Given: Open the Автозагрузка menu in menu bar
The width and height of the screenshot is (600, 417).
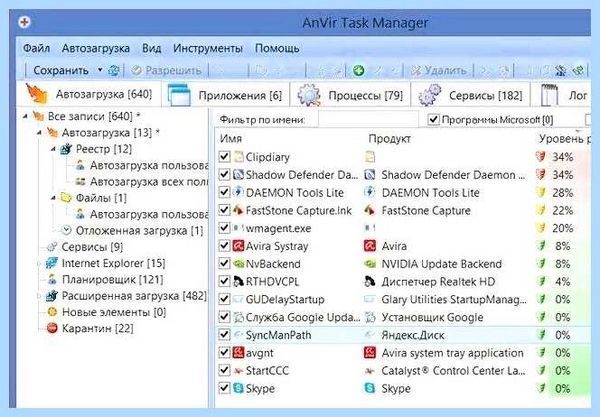Looking at the screenshot, I should [x=96, y=49].
